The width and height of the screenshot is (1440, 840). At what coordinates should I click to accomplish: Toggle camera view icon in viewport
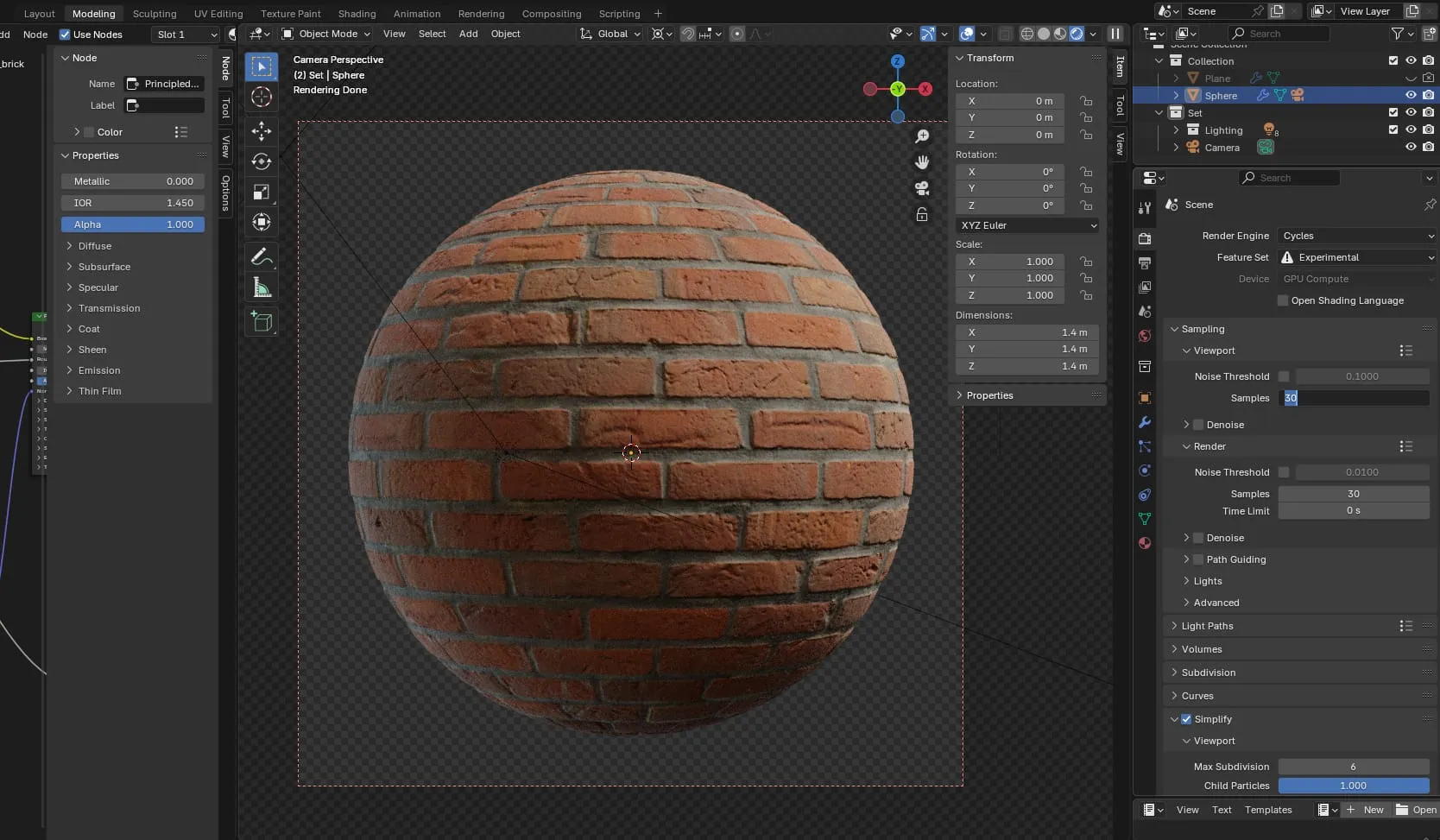coord(922,188)
